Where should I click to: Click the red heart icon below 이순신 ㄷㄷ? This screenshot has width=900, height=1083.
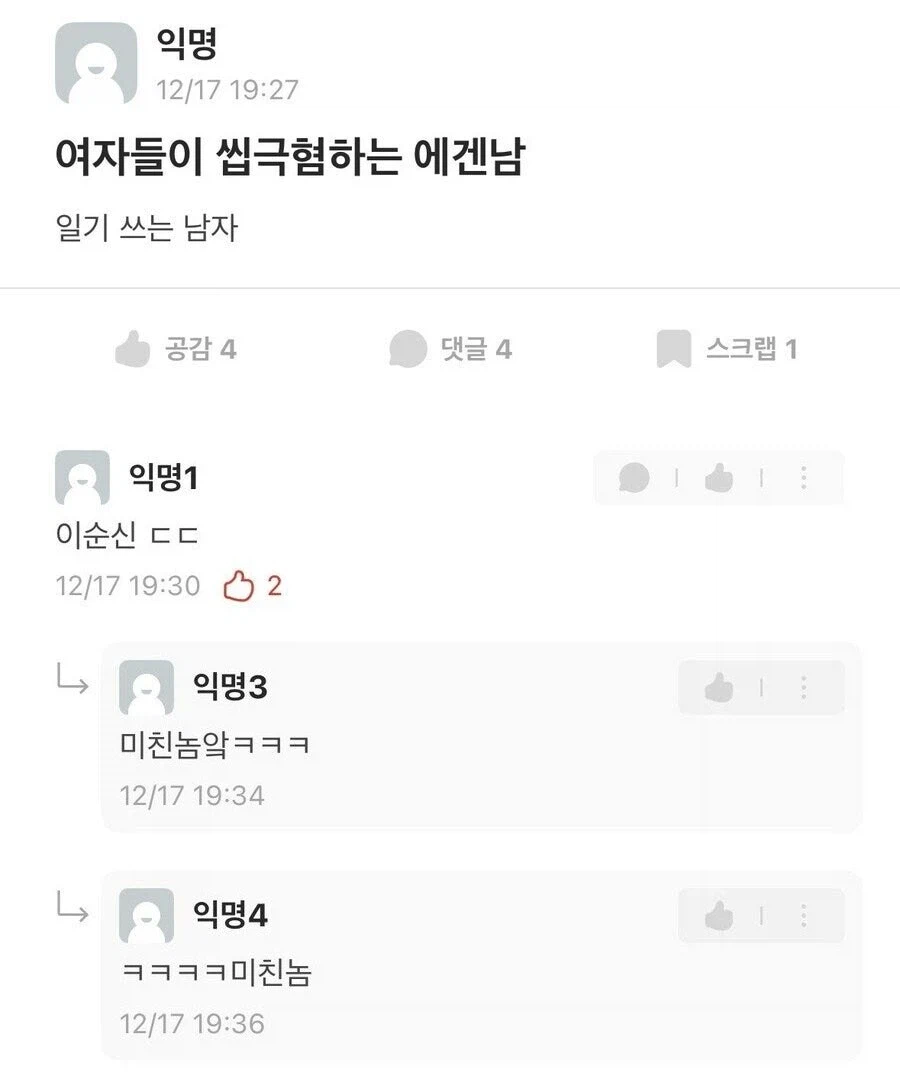[240, 586]
